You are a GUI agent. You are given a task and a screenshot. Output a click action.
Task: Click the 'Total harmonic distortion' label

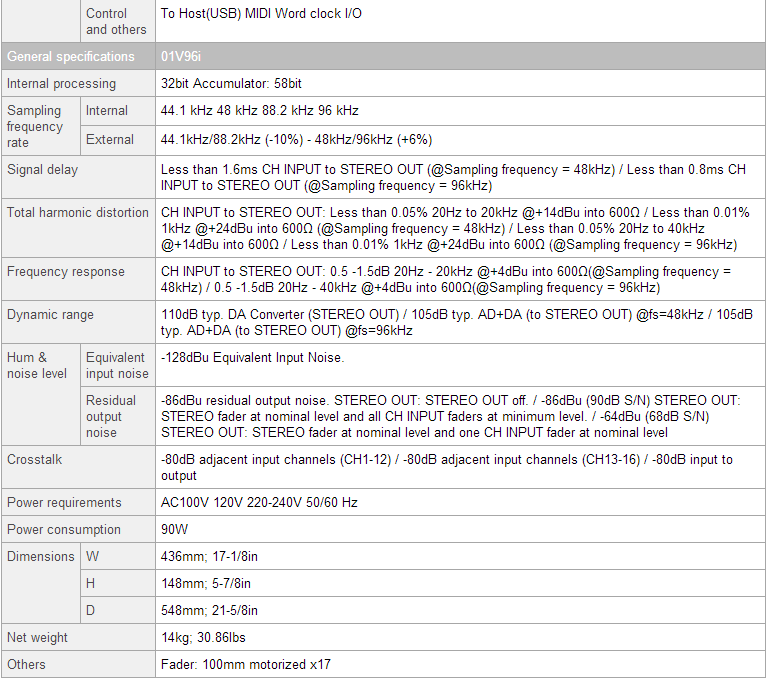point(78,212)
